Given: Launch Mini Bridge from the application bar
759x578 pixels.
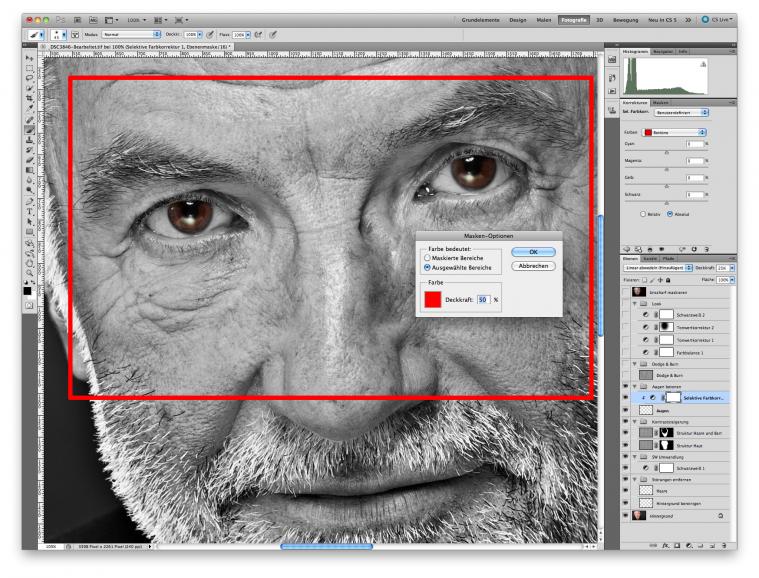Looking at the screenshot, I should pos(93,20).
